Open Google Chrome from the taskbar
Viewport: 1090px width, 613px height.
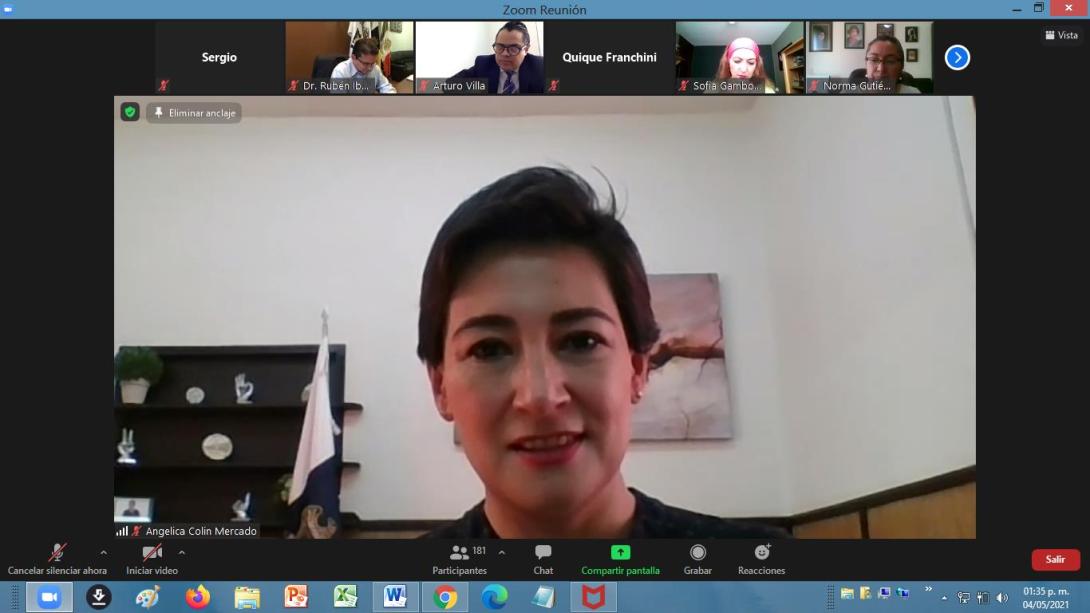coord(445,597)
